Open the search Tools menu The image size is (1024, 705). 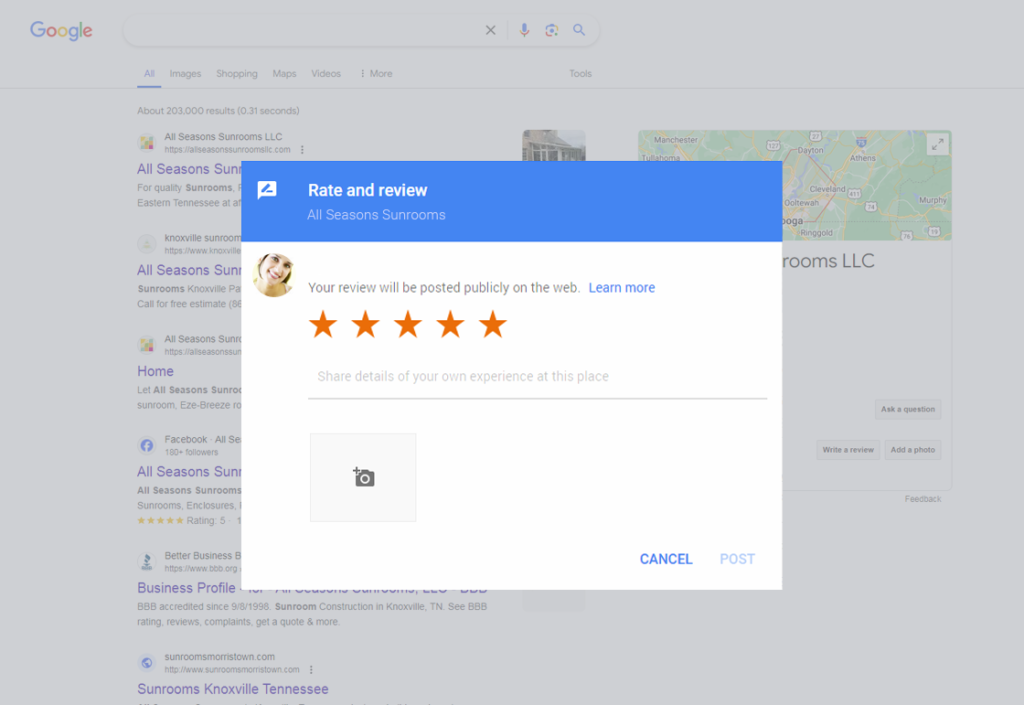click(580, 74)
